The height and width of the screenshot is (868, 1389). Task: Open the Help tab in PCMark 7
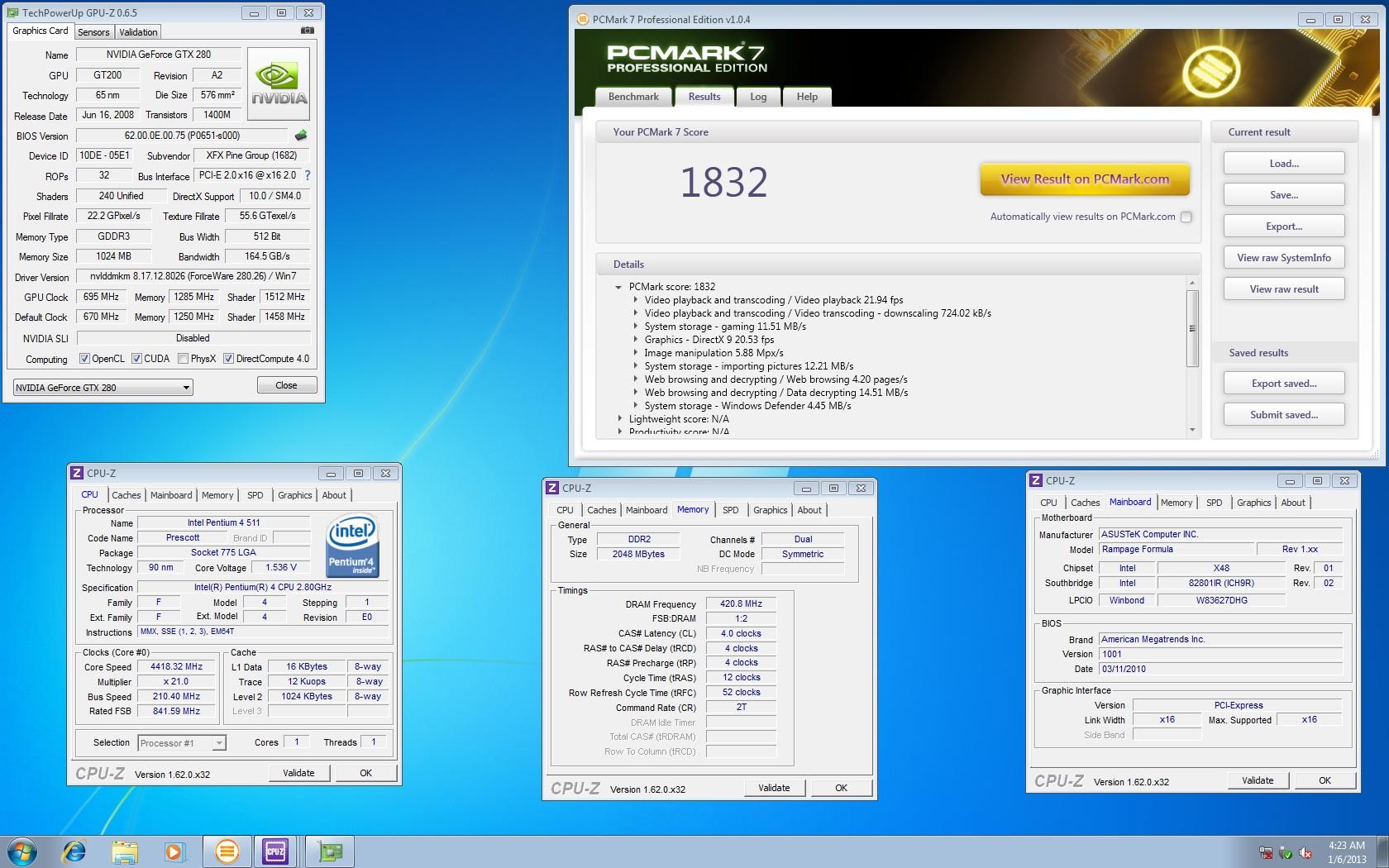pos(807,97)
